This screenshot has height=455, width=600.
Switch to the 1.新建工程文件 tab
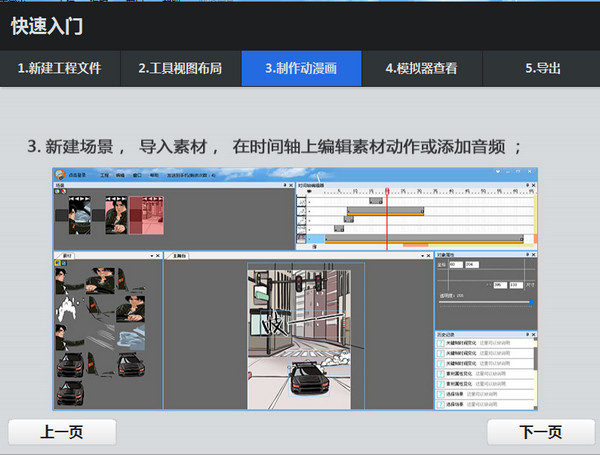[59, 69]
